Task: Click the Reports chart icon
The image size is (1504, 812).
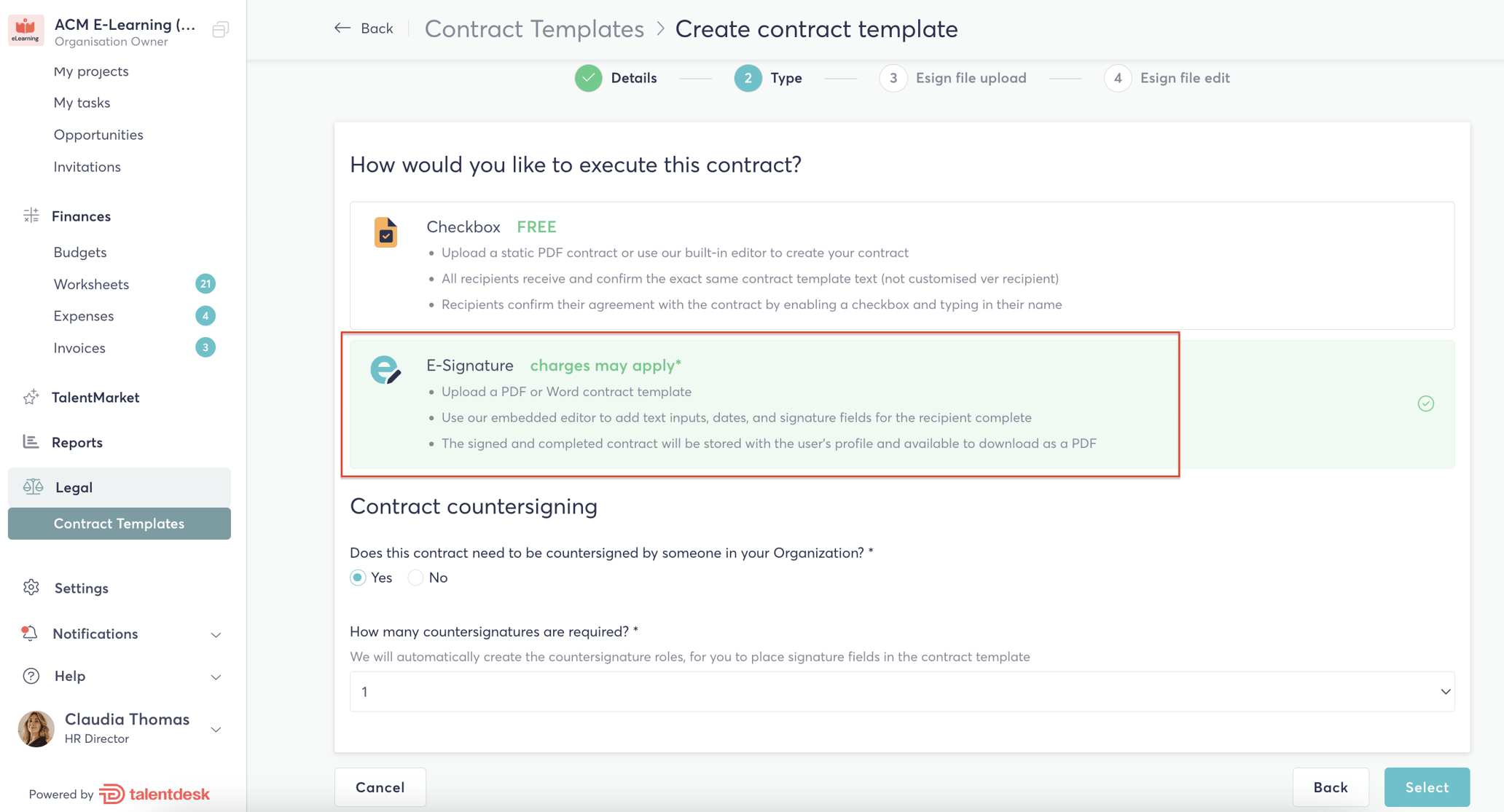Action: (x=31, y=441)
